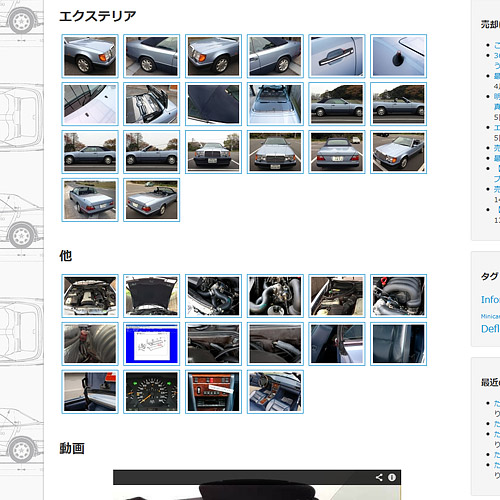Open the door handle close-up thumbnail

[337, 56]
